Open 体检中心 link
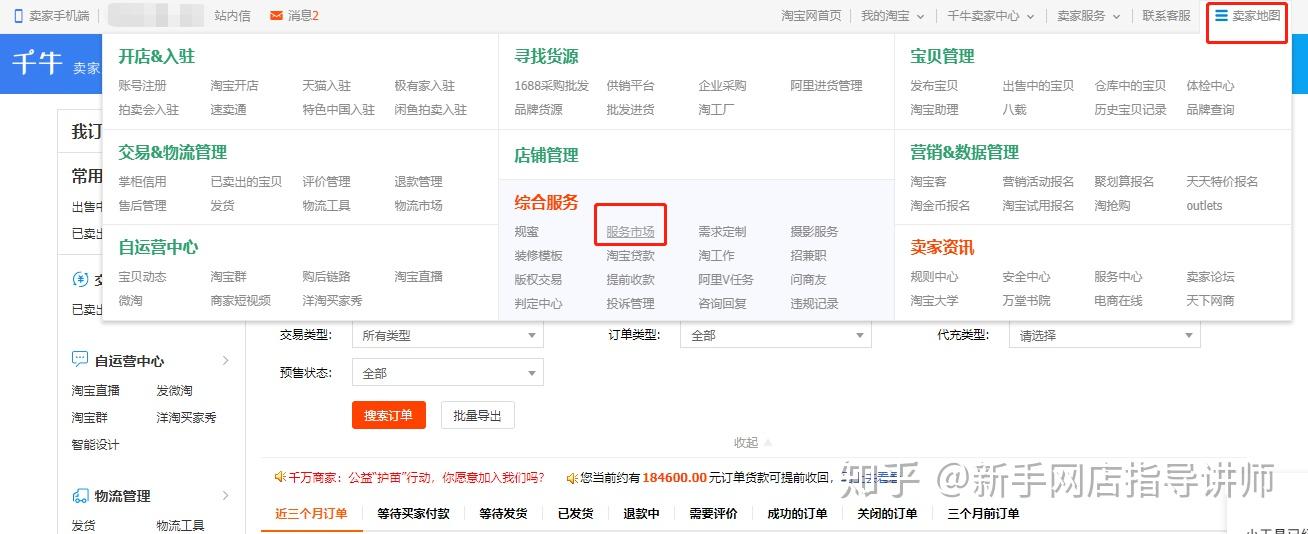Image resolution: width=1308 pixels, height=534 pixels. 1210,86
